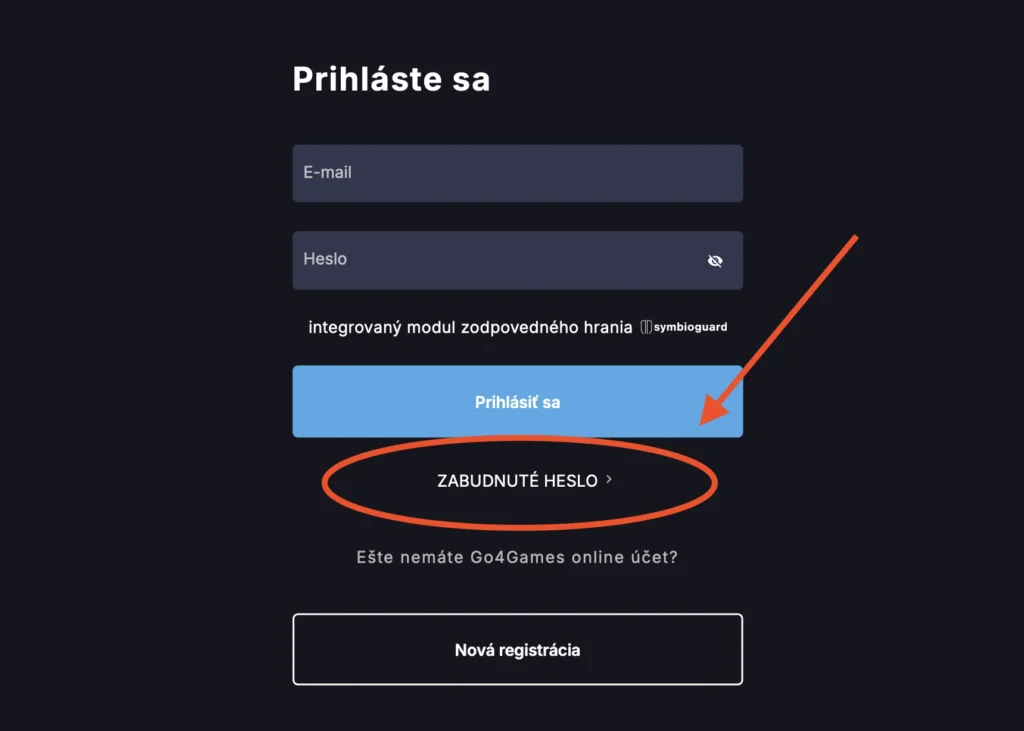Select the crossed-eye icon in Heslo field
This screenshot has height=731, width=1024.
[x=714, y=260]
